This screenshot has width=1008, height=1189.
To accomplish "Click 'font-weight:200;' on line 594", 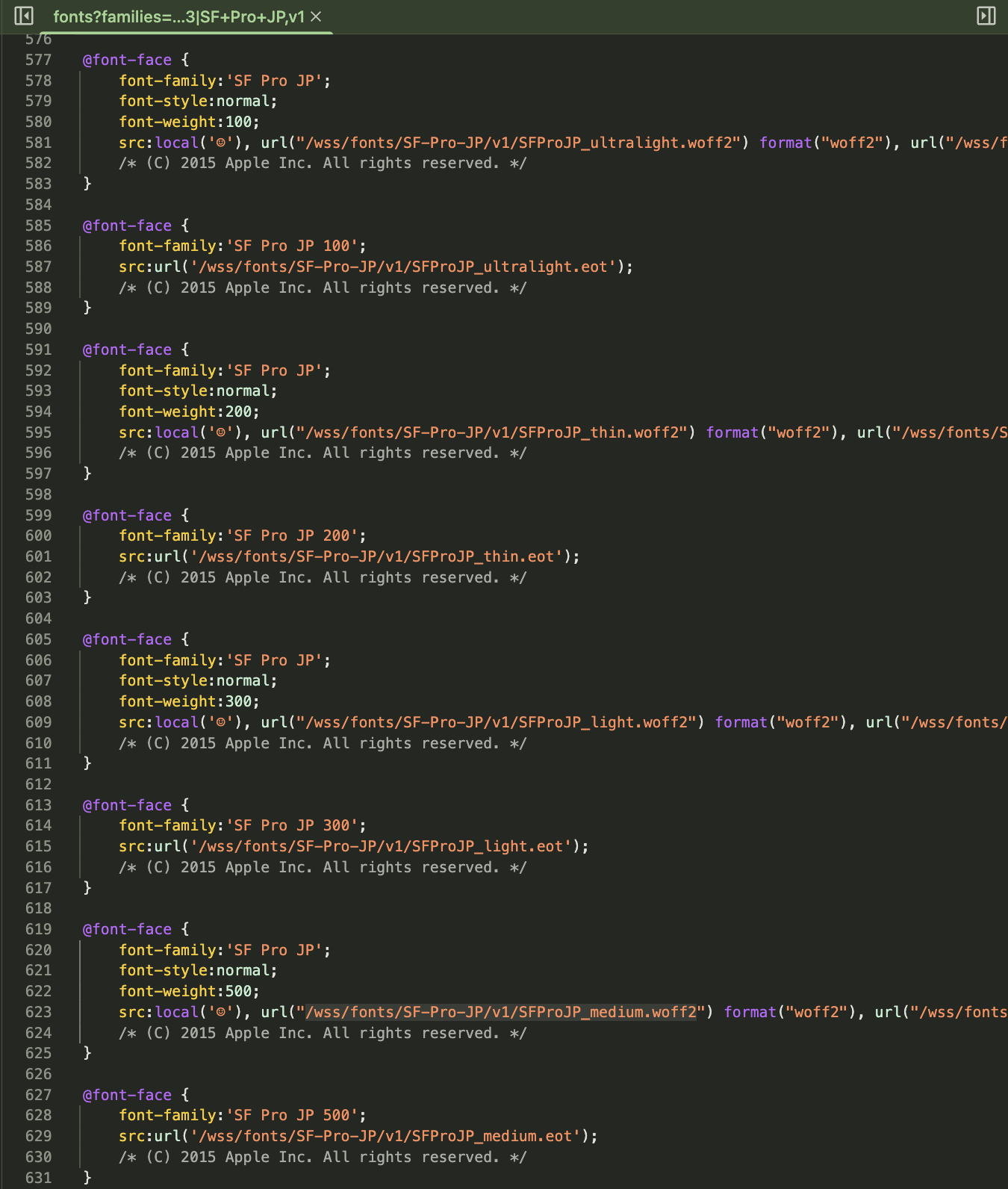I will tap(189, 412).
